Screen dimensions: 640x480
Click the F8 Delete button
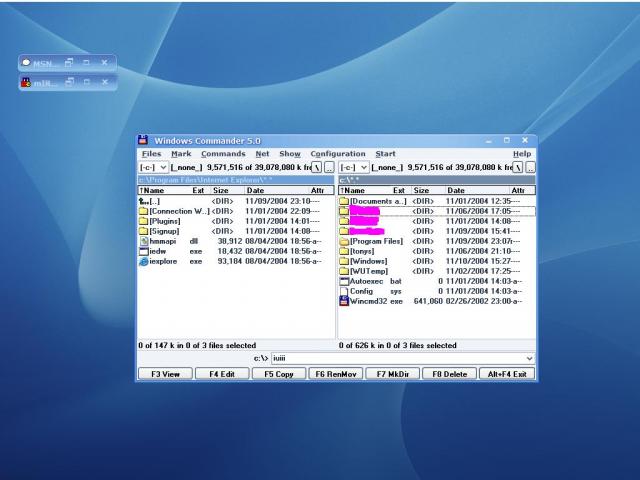click(449, 374)
